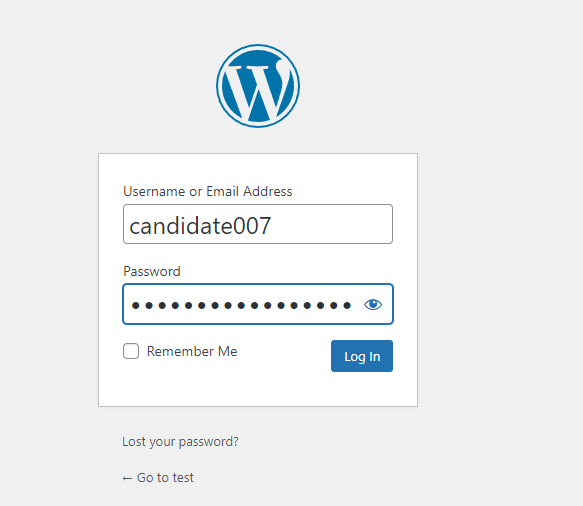Screen dimensions: 583x506
Task: Click empty white area inside login form
Action: [258, 389]
